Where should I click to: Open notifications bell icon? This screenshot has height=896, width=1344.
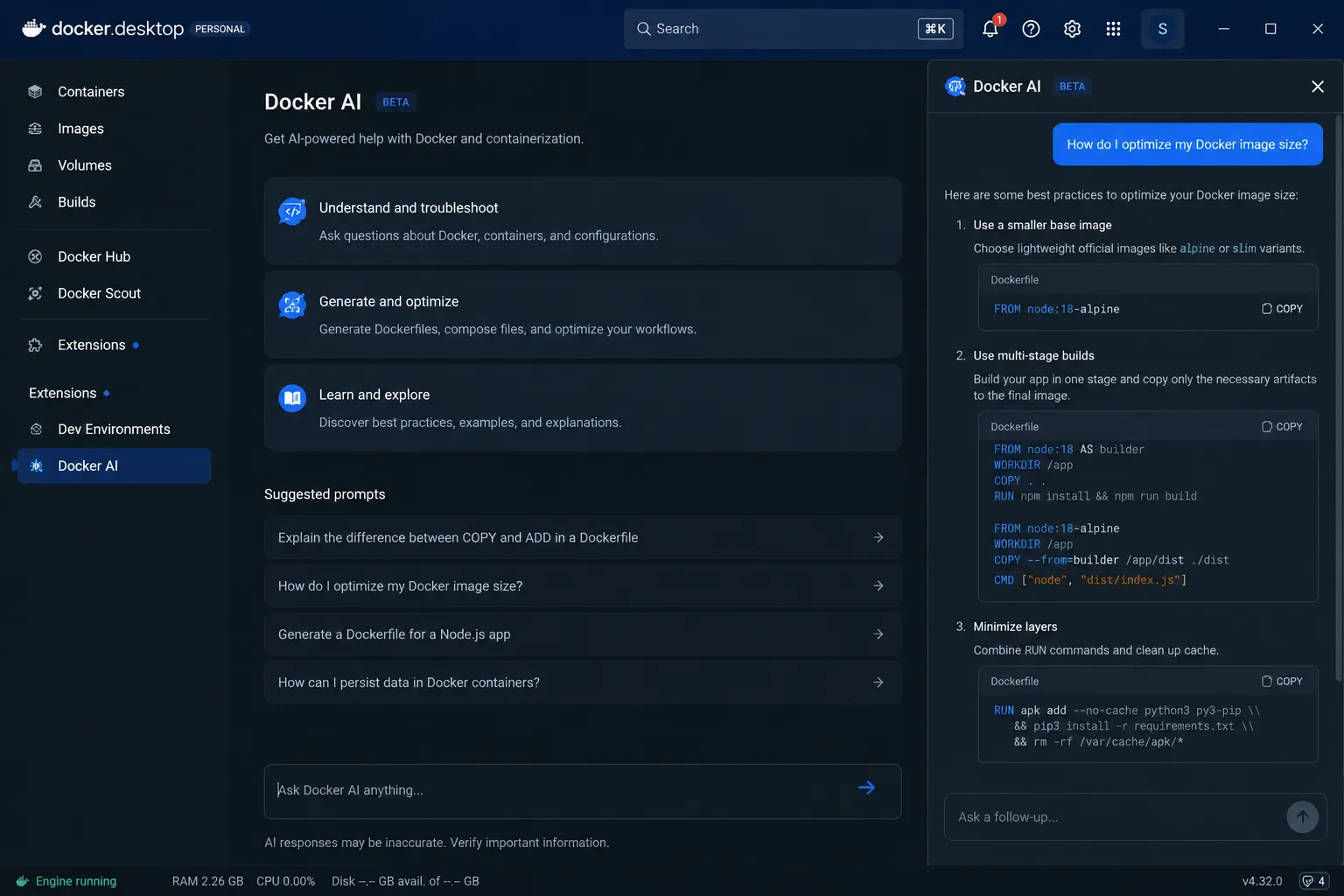pyautogui.click(x=990, y=29)
